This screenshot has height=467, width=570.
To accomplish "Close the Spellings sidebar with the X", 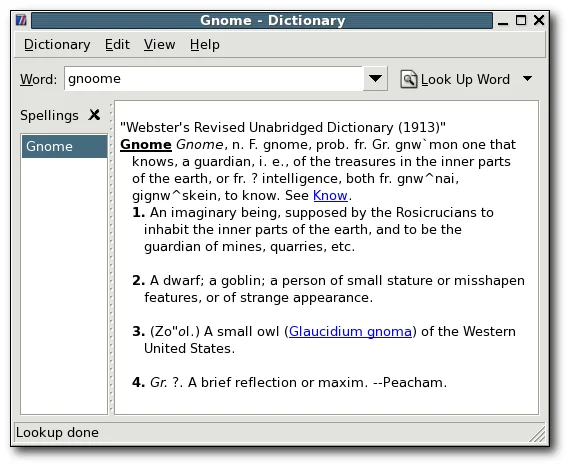I will [94, 115].
